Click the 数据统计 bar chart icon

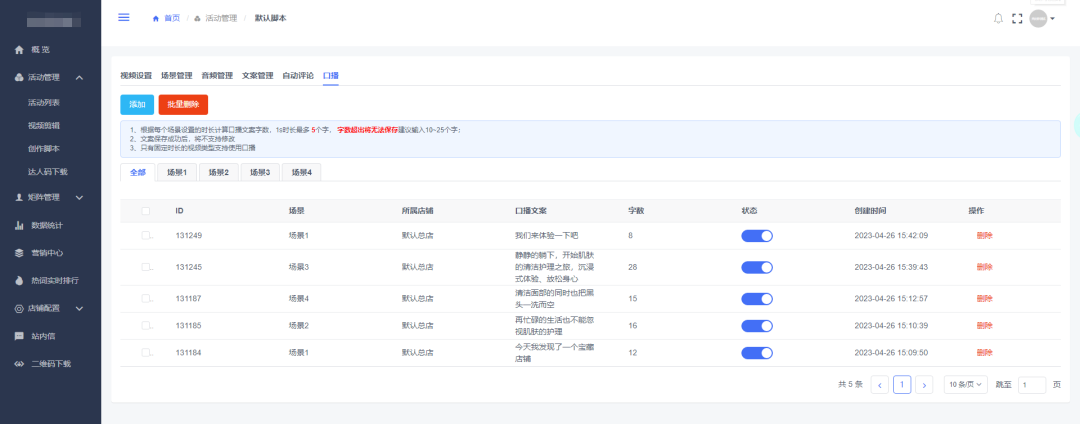(19, 225)
